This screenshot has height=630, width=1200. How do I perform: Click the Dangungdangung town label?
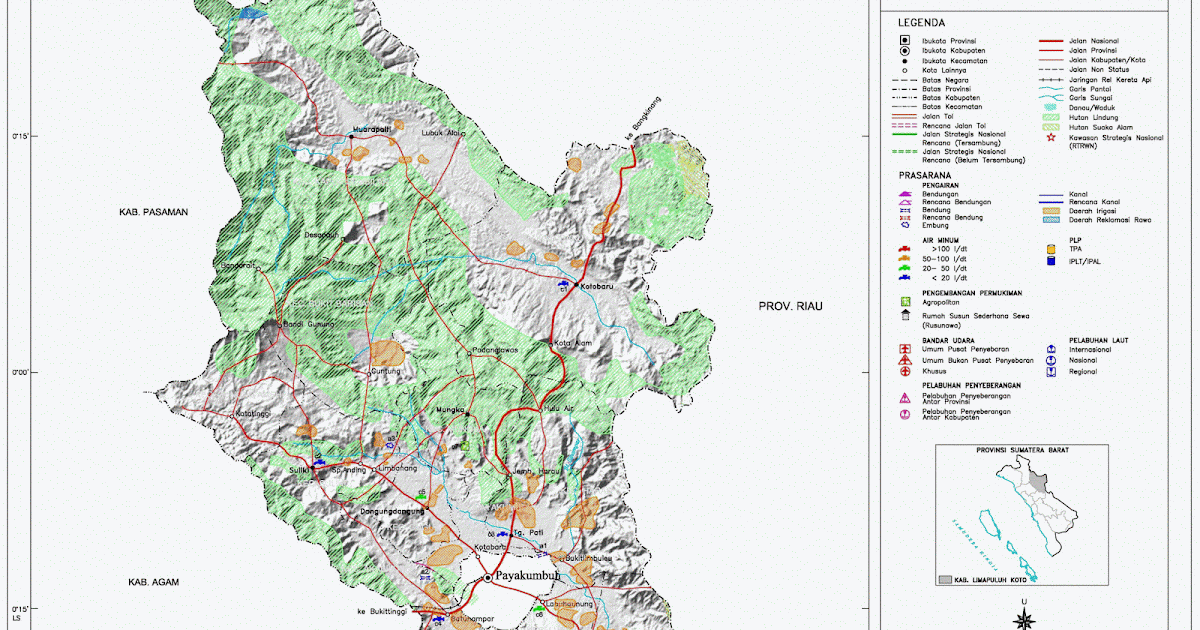point(392,511)
